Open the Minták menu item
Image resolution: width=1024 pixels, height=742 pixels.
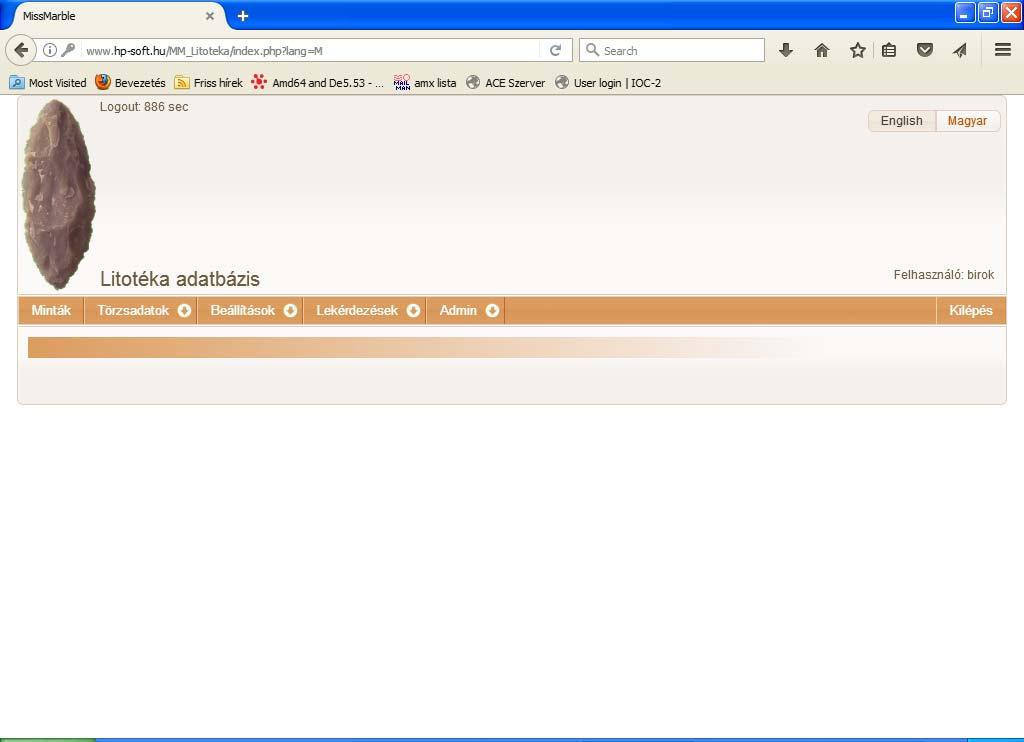51,310
